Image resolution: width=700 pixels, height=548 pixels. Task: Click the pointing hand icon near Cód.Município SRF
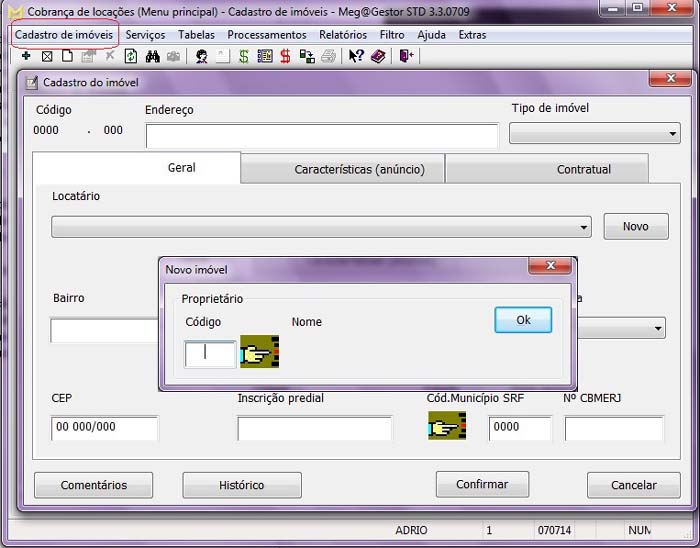click(x=447, y=427)
